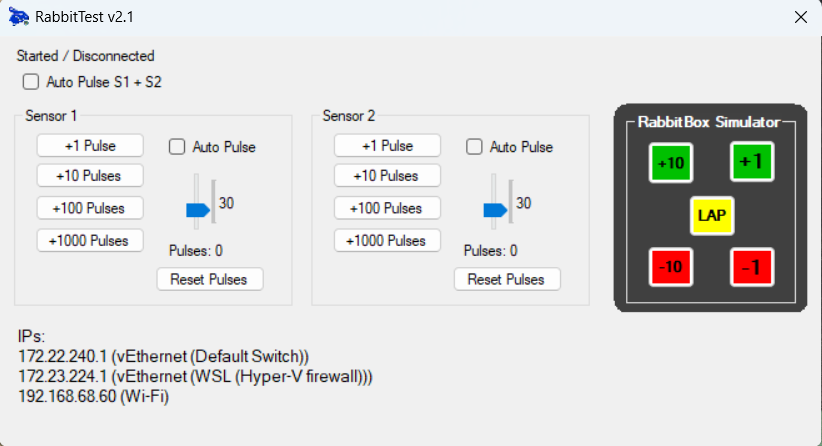Send +10 Pulses on Sensor 1
Screen dimensions: 822x446
pos(90,176)
